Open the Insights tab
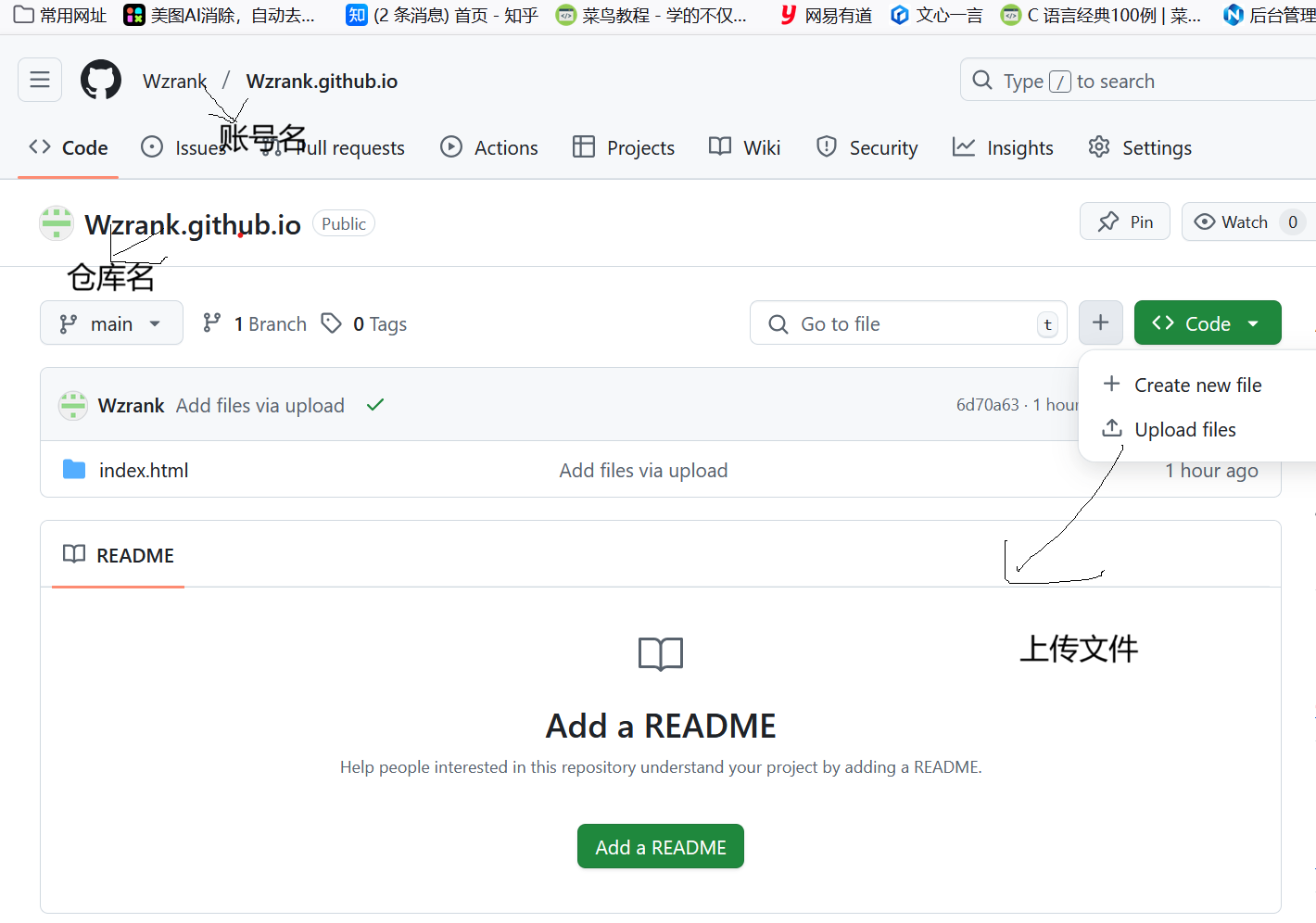The image size is (1316, 923). pos(1004,147)
